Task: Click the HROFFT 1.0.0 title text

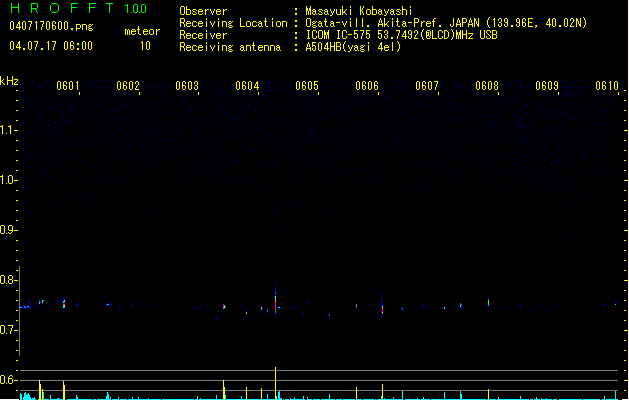Action: click(x=78, y=8)
